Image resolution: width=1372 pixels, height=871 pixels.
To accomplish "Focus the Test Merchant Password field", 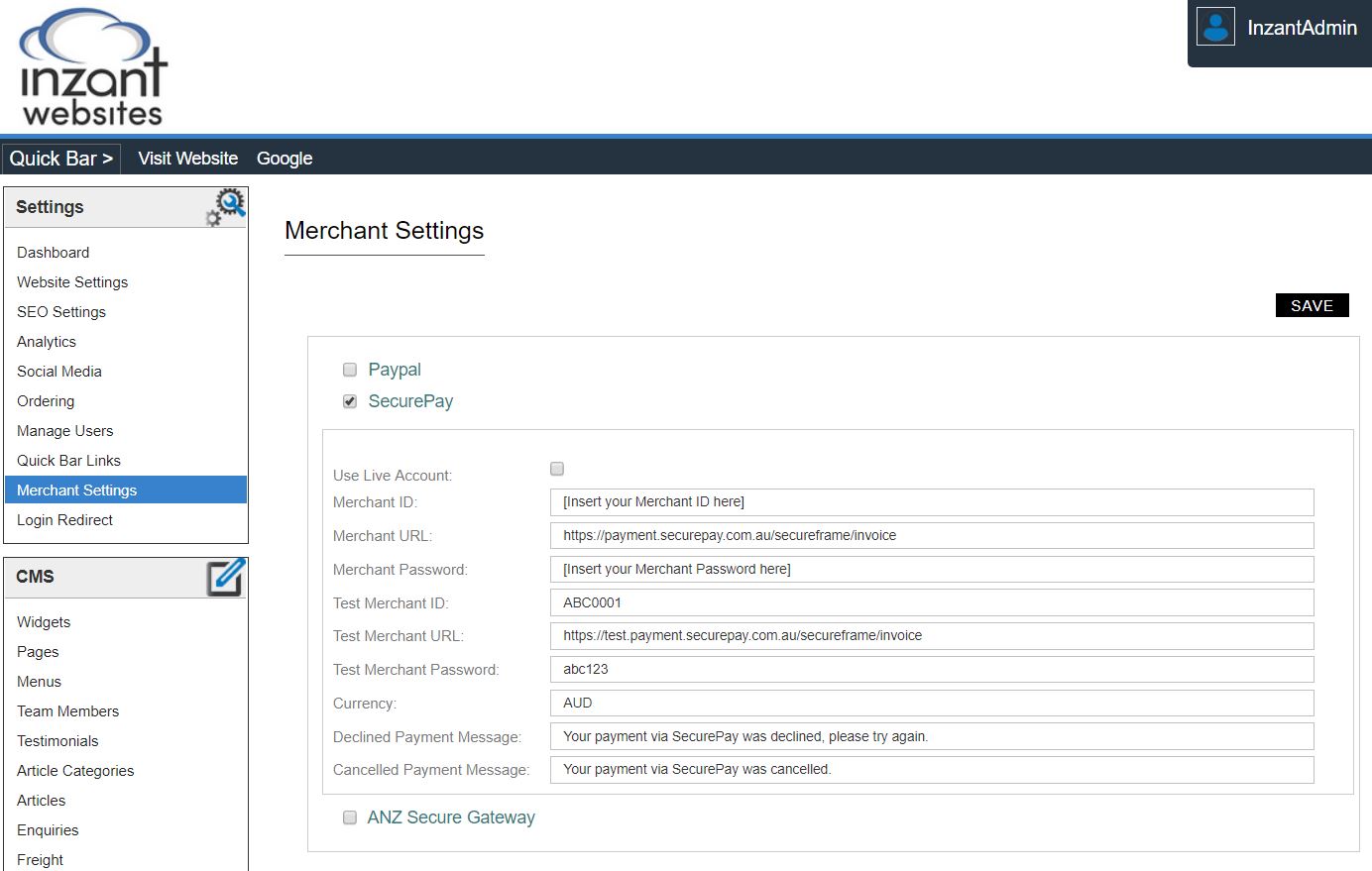I will 932,670.
